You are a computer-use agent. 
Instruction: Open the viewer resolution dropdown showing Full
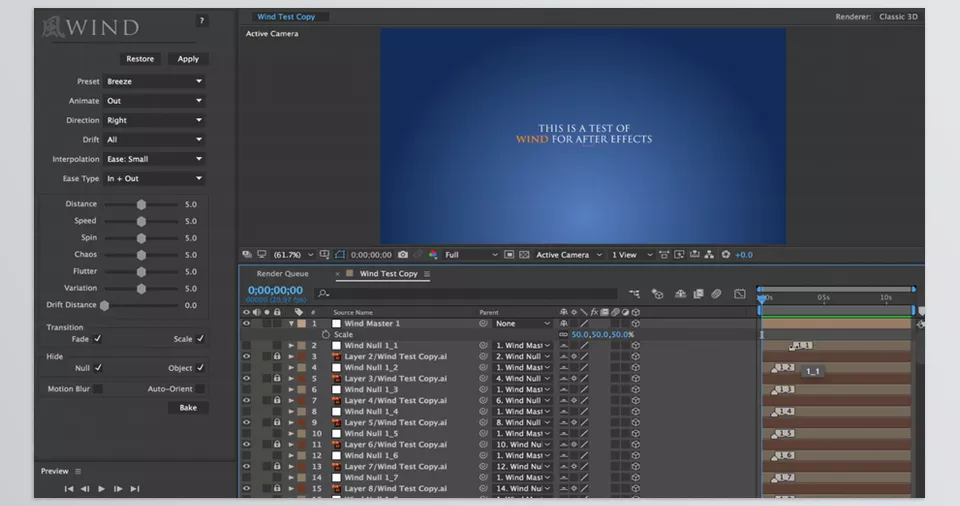[471, 255]
